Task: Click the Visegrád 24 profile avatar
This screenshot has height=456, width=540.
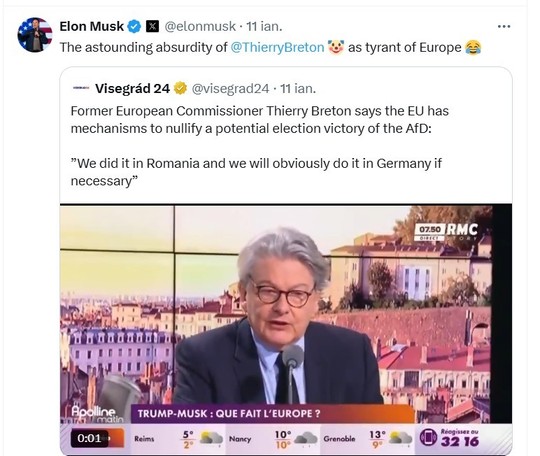Action: pyautogui.click(x=81, y=88)
